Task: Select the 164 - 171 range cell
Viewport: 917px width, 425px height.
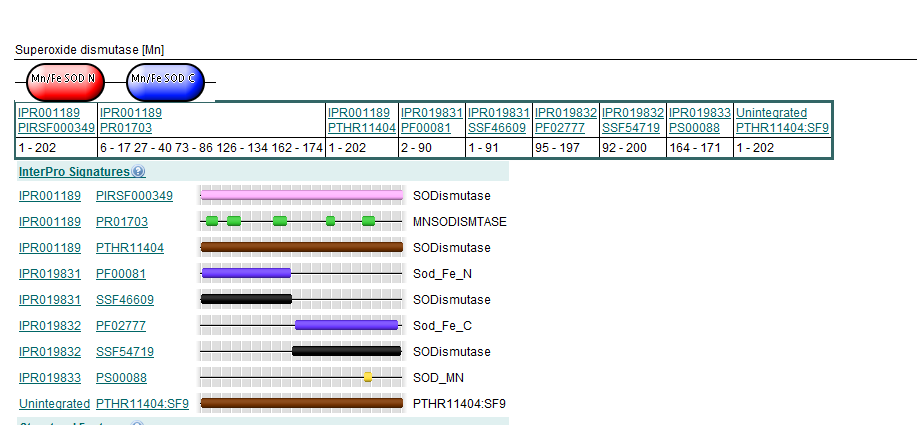Action: pos(700,148)
